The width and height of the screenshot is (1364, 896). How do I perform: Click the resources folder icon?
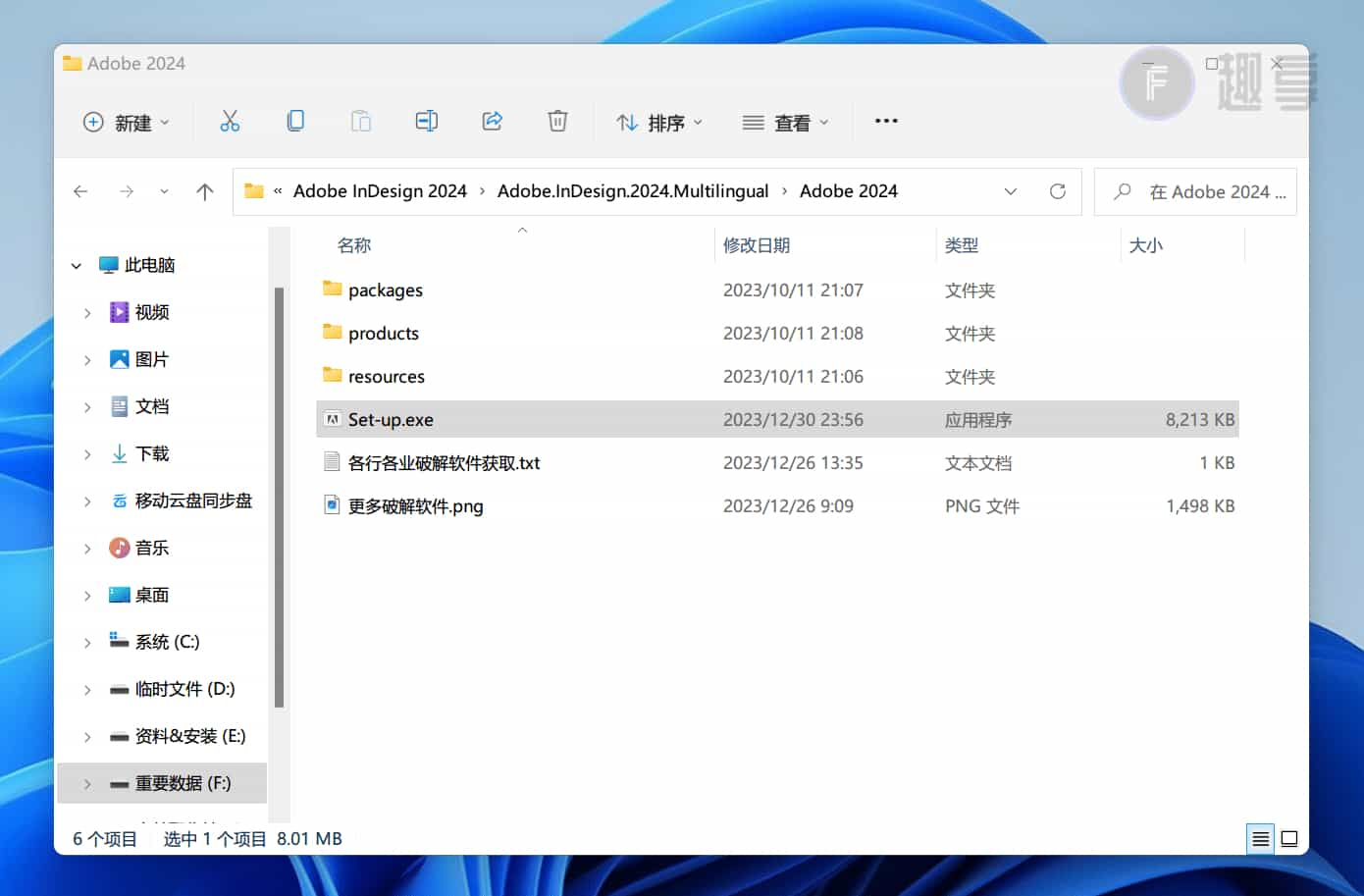(332, 375)
